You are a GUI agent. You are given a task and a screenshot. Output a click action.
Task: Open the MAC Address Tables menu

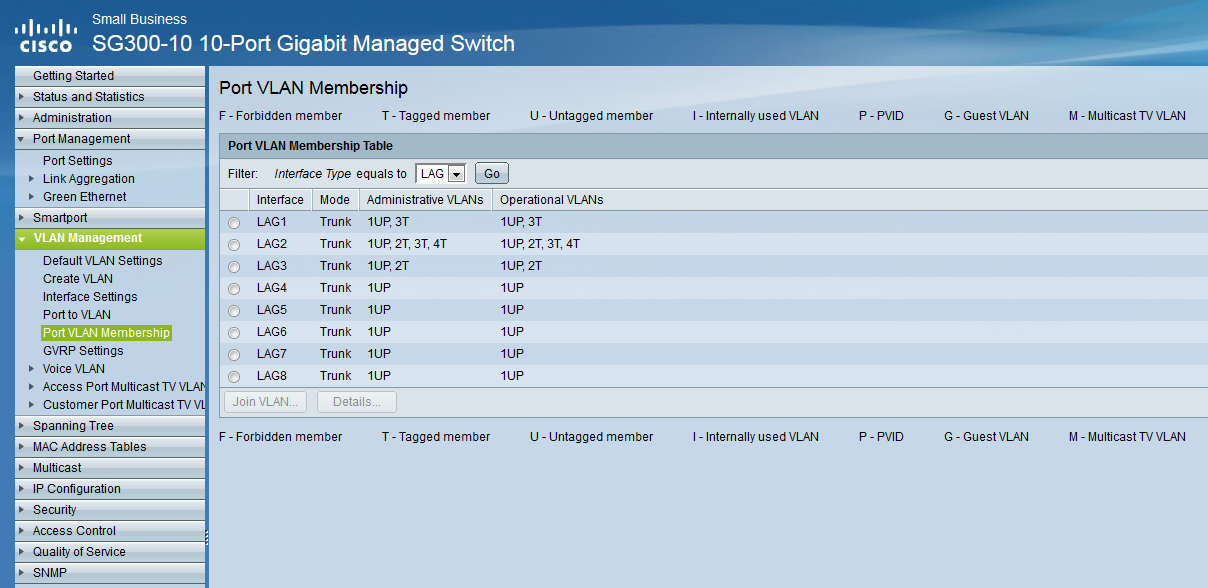click(110, 447)
